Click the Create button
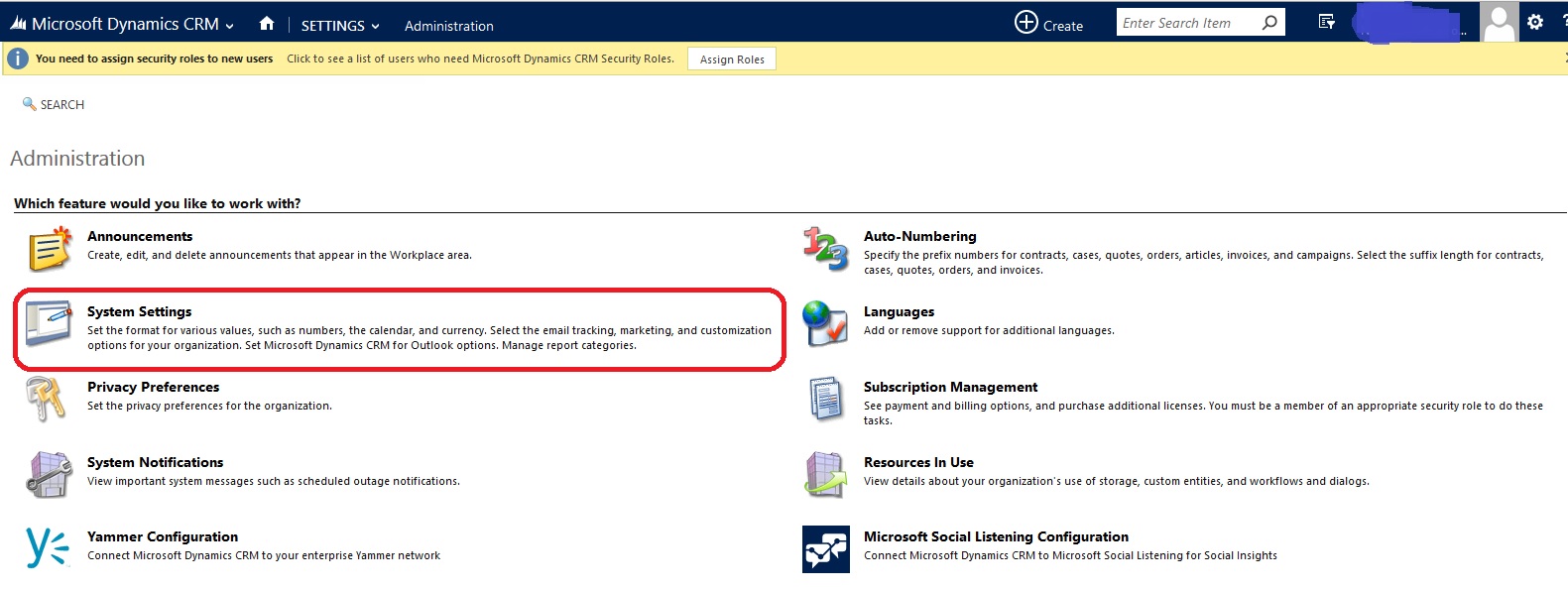The image size is (1568, 590). [1048, 24]
